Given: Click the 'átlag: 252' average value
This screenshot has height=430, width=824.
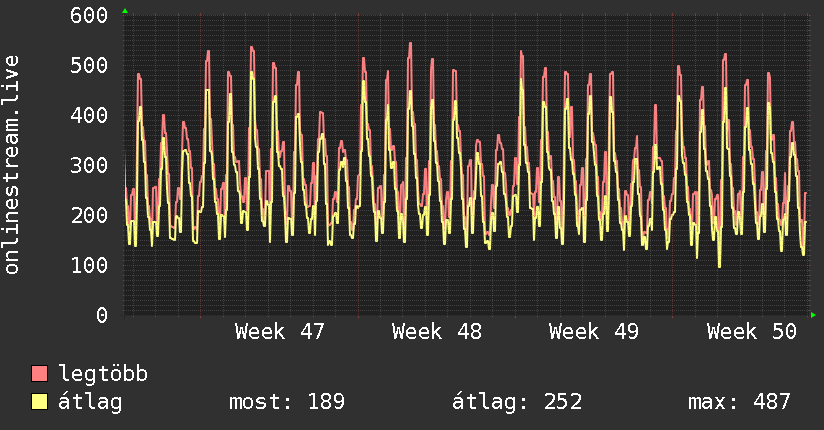Looking at the screenshot, I should pyautogui.click(x=517, y=402).
